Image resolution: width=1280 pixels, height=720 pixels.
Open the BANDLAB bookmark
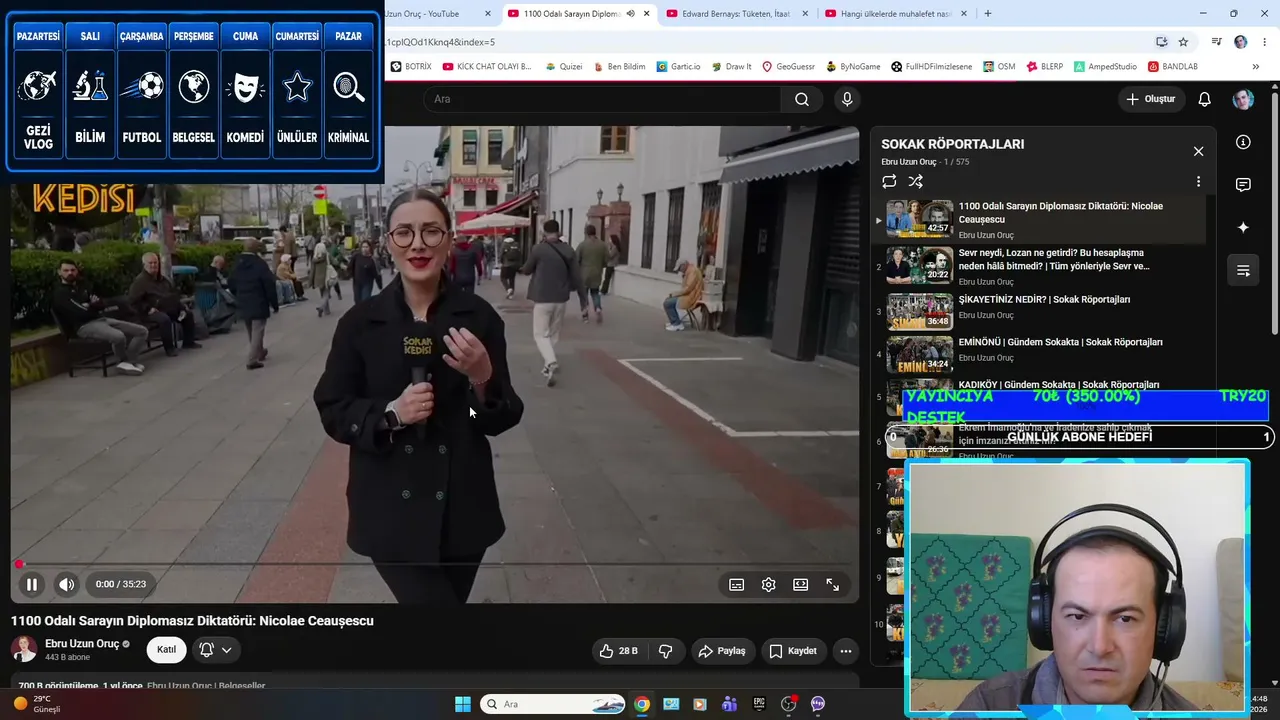coord(1172,67)
